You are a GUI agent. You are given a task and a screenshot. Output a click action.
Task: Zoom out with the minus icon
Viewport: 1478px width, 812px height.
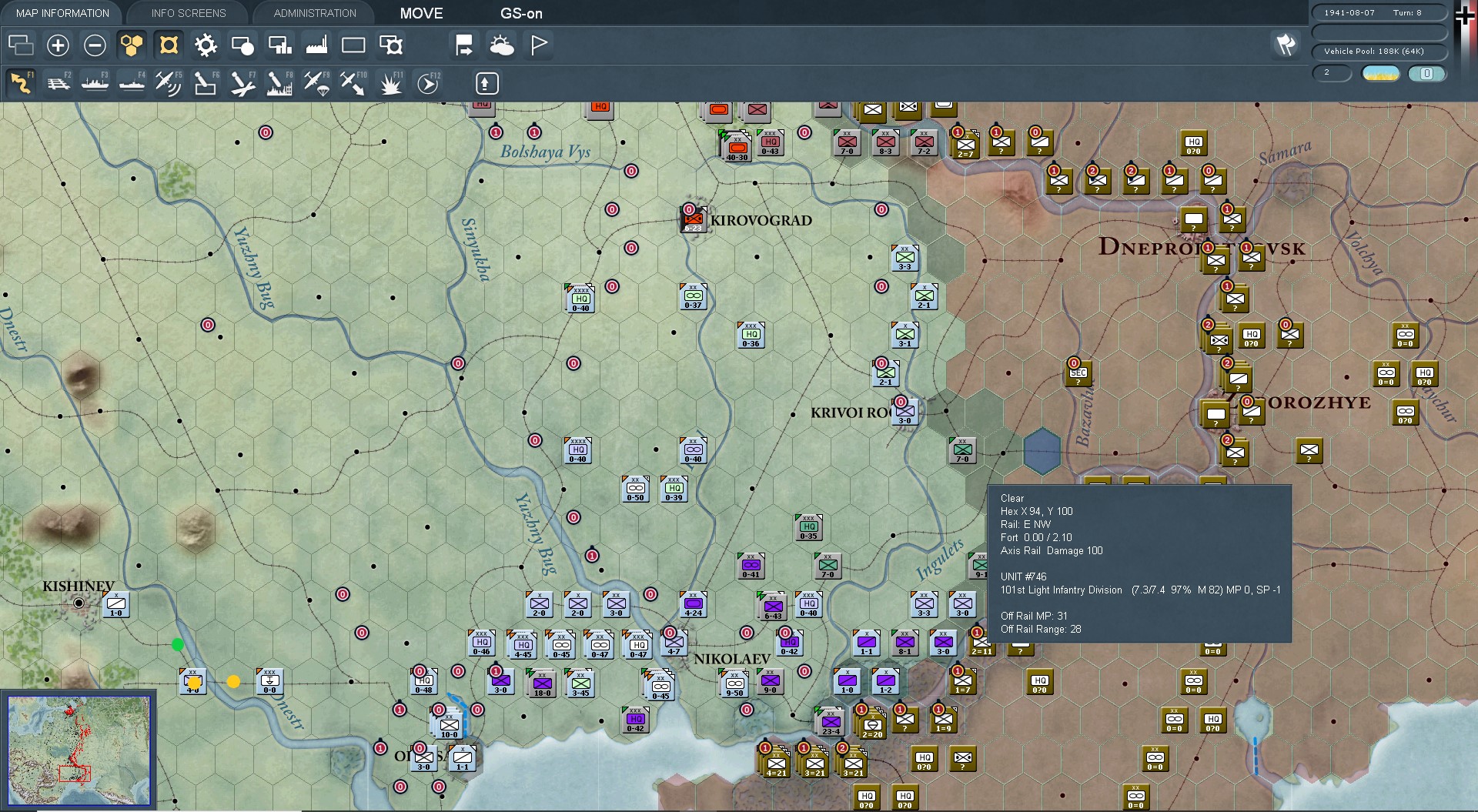[x=95, y=45]
